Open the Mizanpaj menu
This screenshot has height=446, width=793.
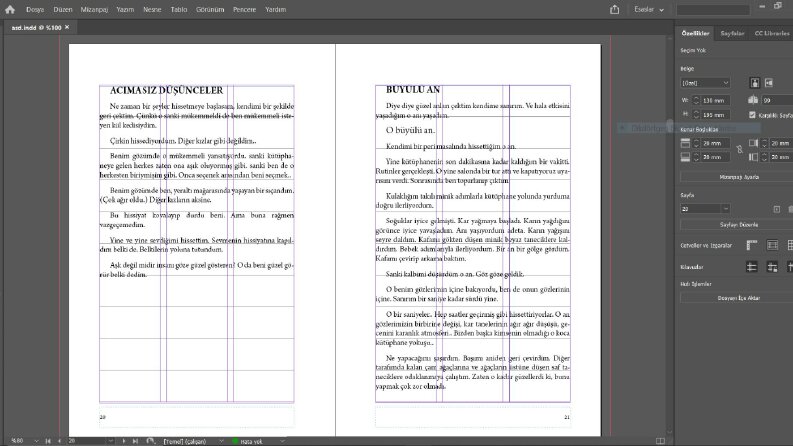(x=95, y=9)
